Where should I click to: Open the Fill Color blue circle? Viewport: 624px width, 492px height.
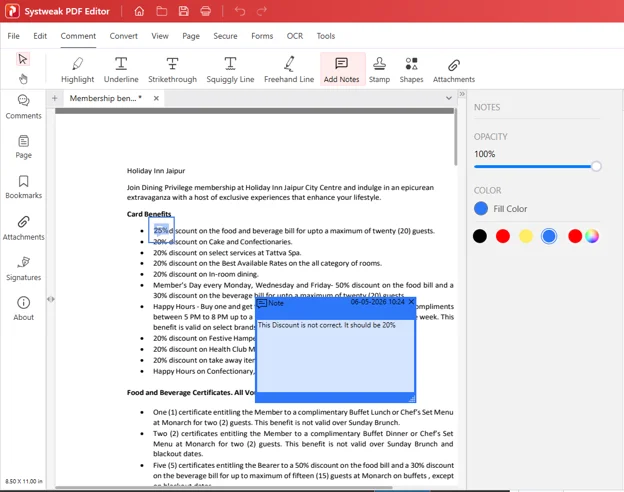[481, 208]
